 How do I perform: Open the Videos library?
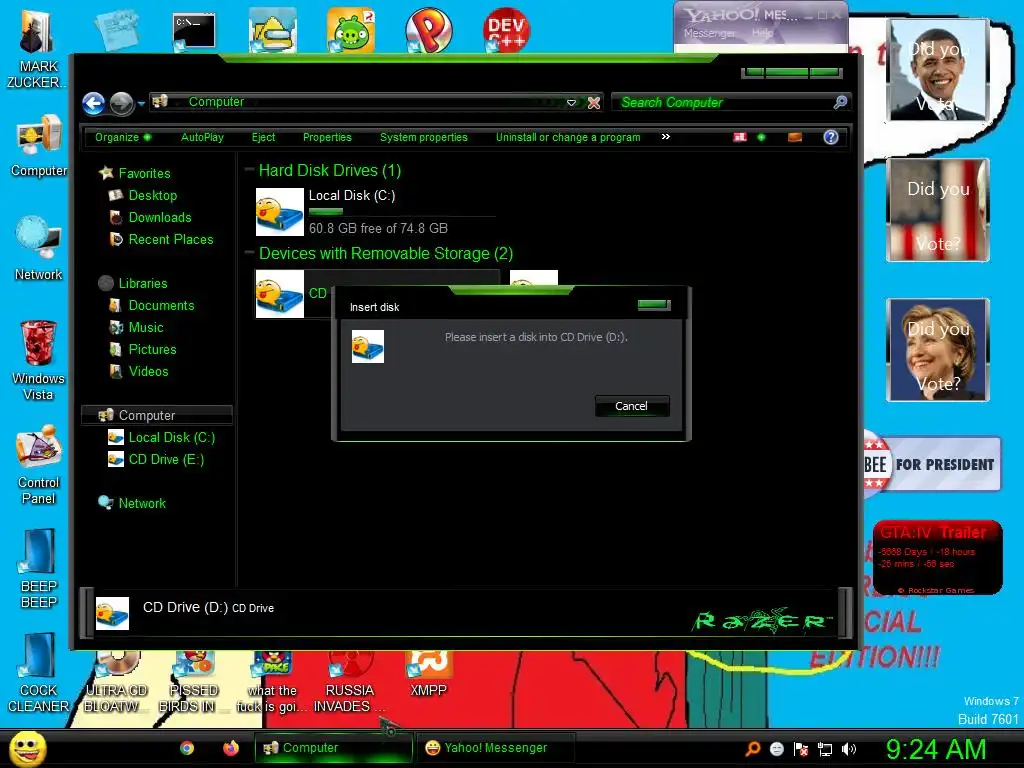click(148, 372)
